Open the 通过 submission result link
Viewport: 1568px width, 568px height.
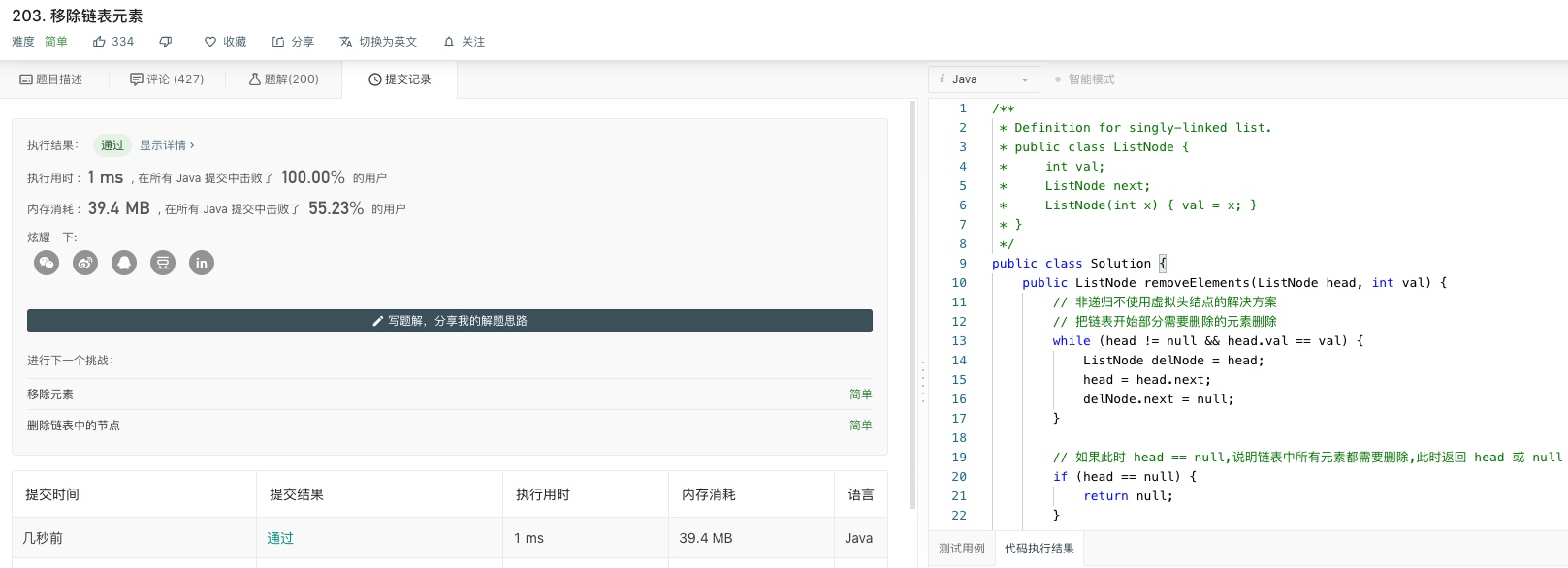[x=280, y=538]
